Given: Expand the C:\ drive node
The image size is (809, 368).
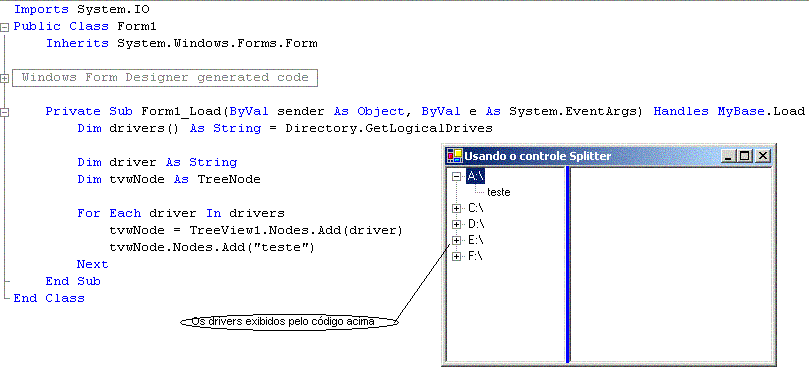Looking at the screenshot, I should pos(456,209).
